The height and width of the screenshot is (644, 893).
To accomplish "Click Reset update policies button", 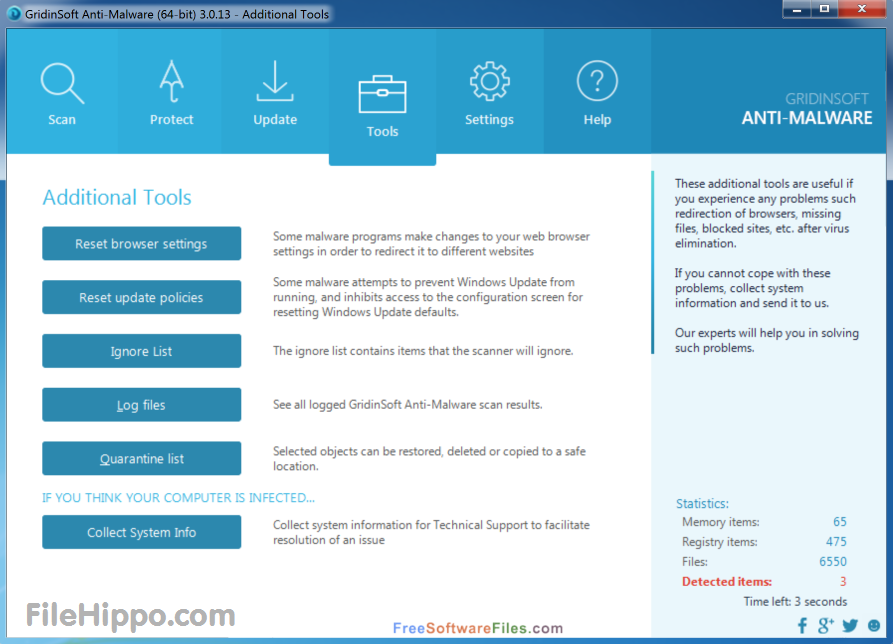I will coord(141,297).
